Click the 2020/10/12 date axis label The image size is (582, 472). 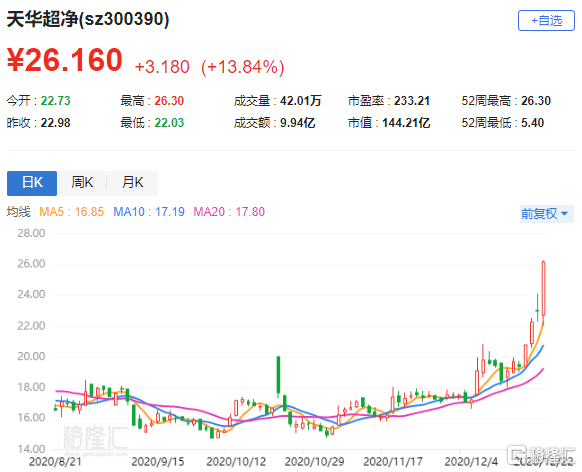236,461
